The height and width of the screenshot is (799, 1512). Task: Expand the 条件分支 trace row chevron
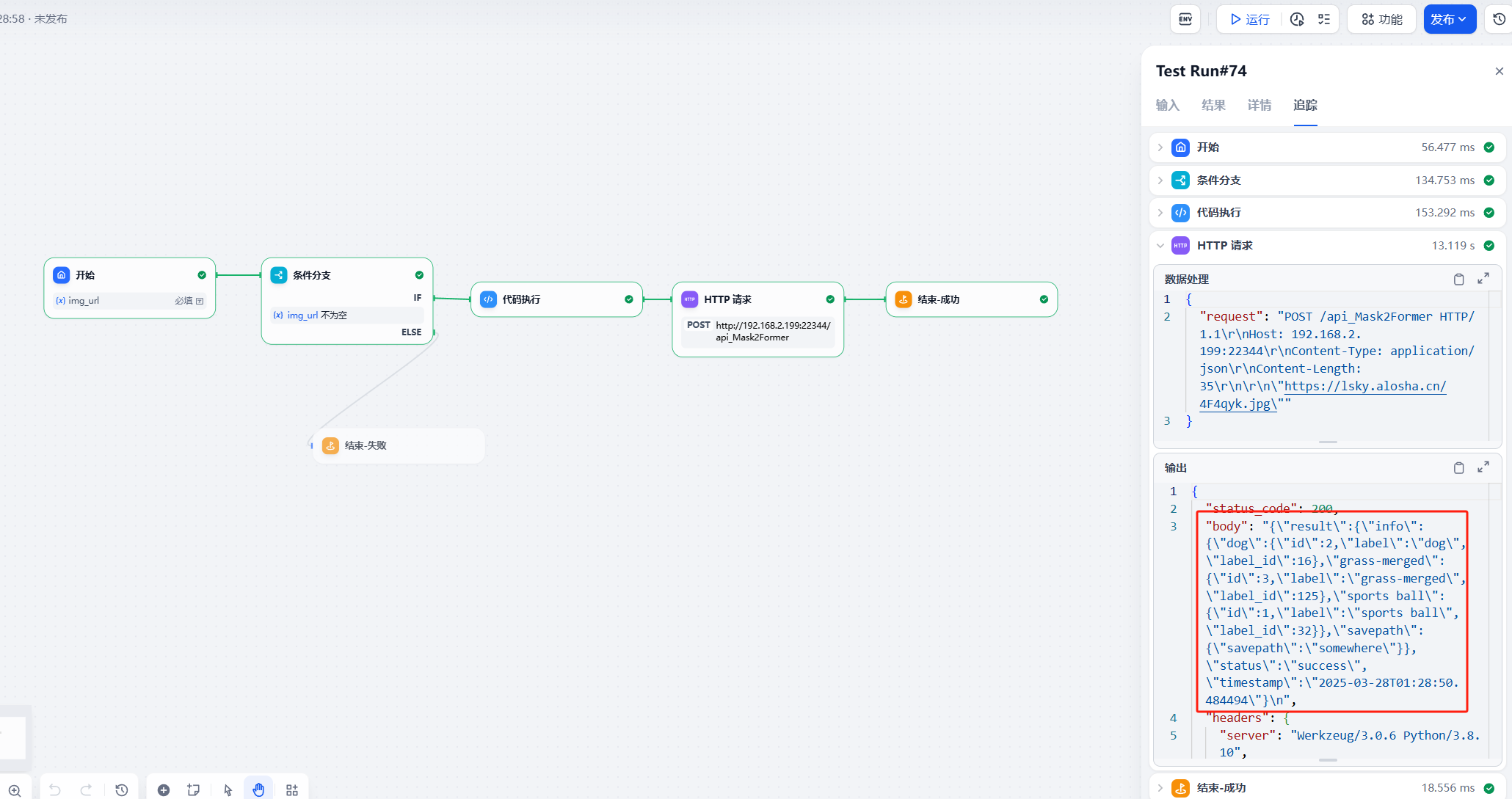1160,180
